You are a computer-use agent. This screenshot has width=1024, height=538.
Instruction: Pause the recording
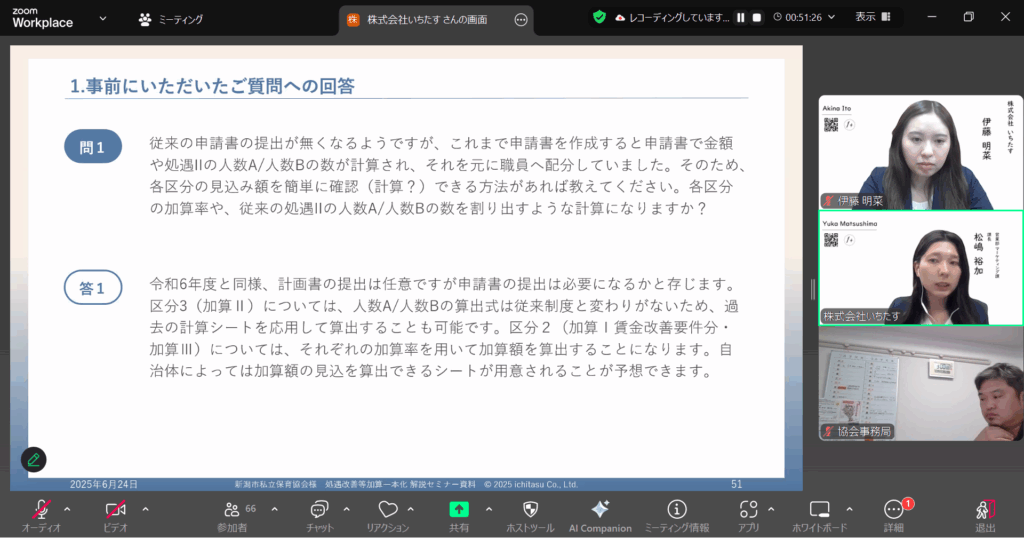point(741,17)
